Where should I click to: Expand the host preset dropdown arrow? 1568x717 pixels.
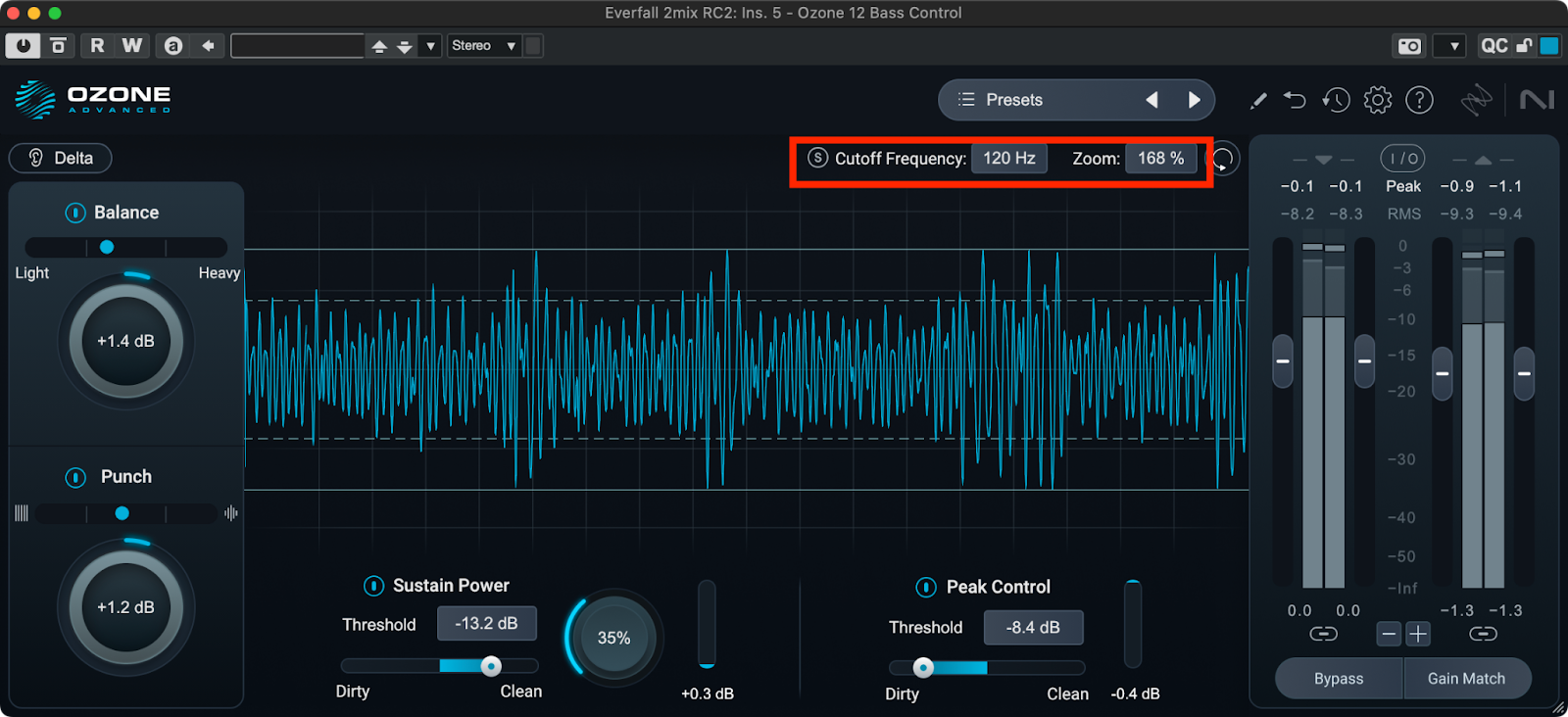430,46
